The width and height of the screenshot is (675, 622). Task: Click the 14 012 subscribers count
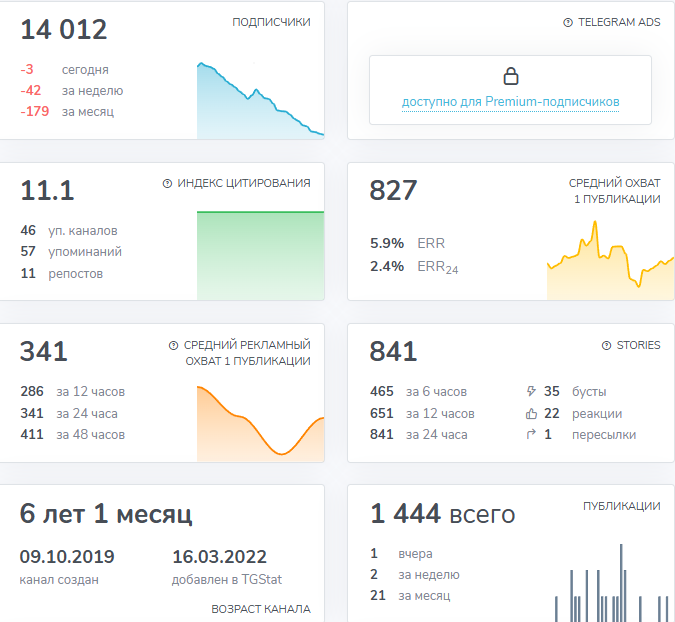(x=64, y=30)
